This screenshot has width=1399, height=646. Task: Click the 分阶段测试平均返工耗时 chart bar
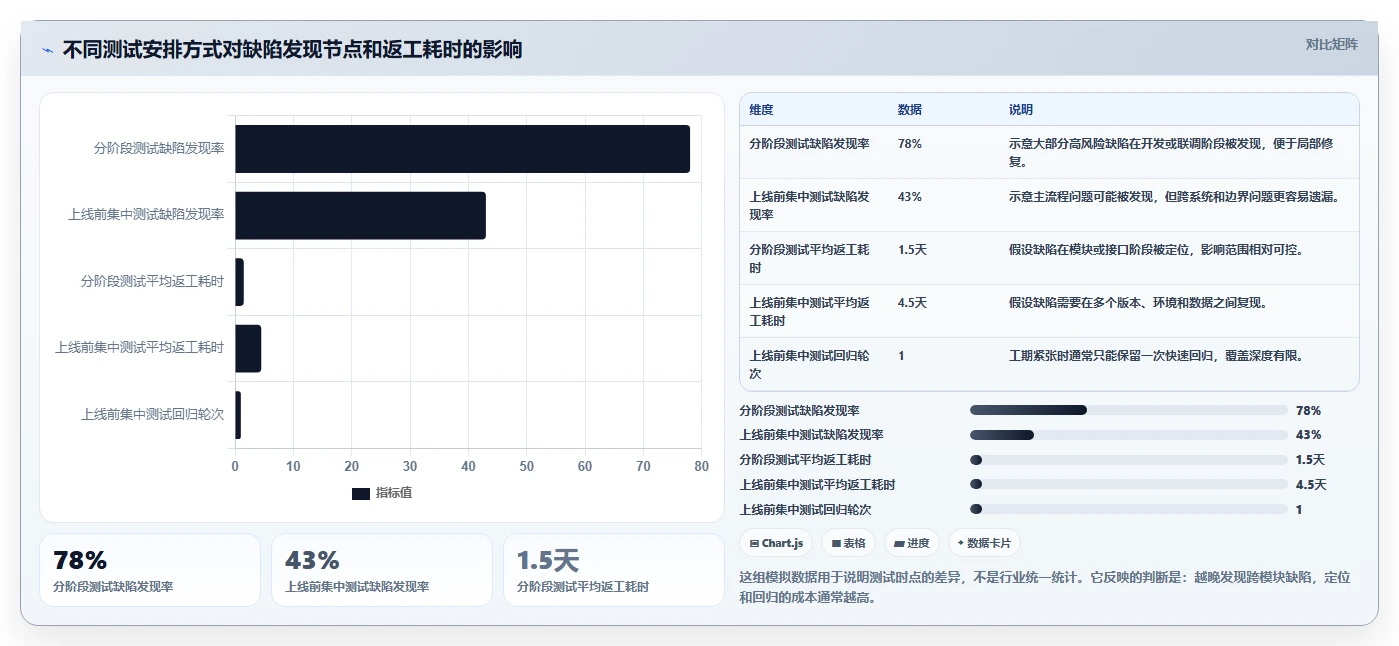coord(239,282)
